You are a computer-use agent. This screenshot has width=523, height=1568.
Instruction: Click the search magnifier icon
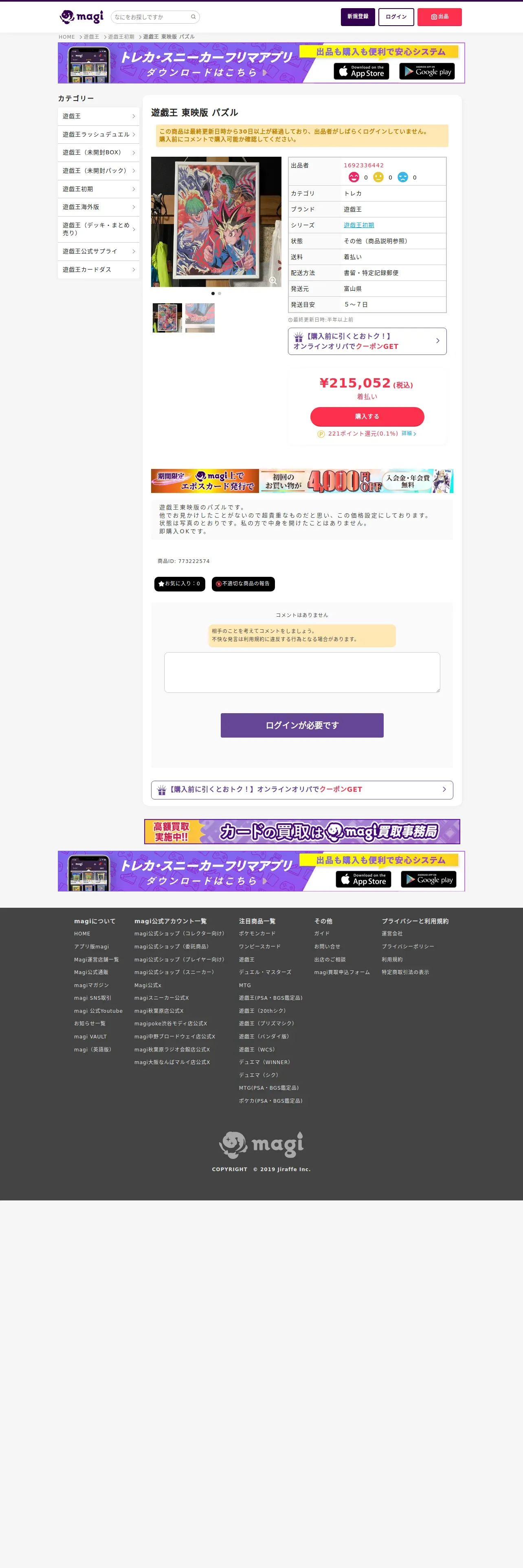tap(193, 17)
